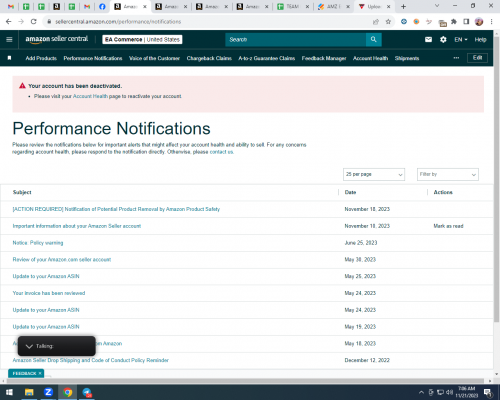The height and width of the screenshot is (400, 500).
Task: Open the settings gear icon
Action: point(443,40)
